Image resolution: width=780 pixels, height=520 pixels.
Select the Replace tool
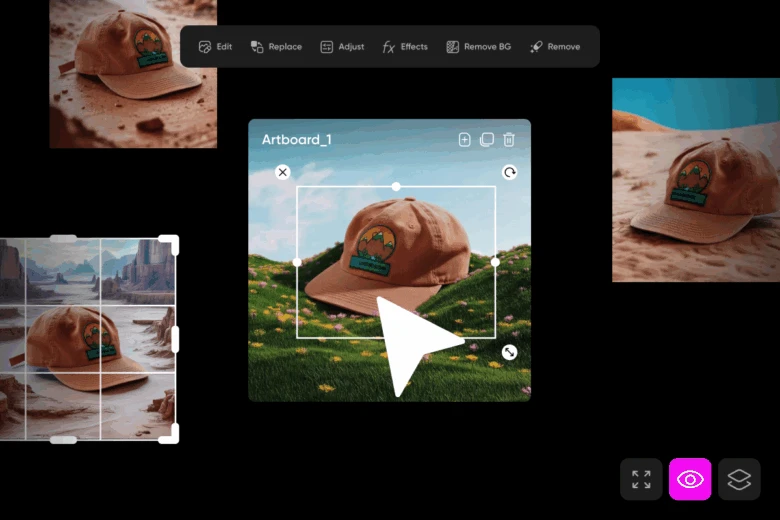coord(275,47)
